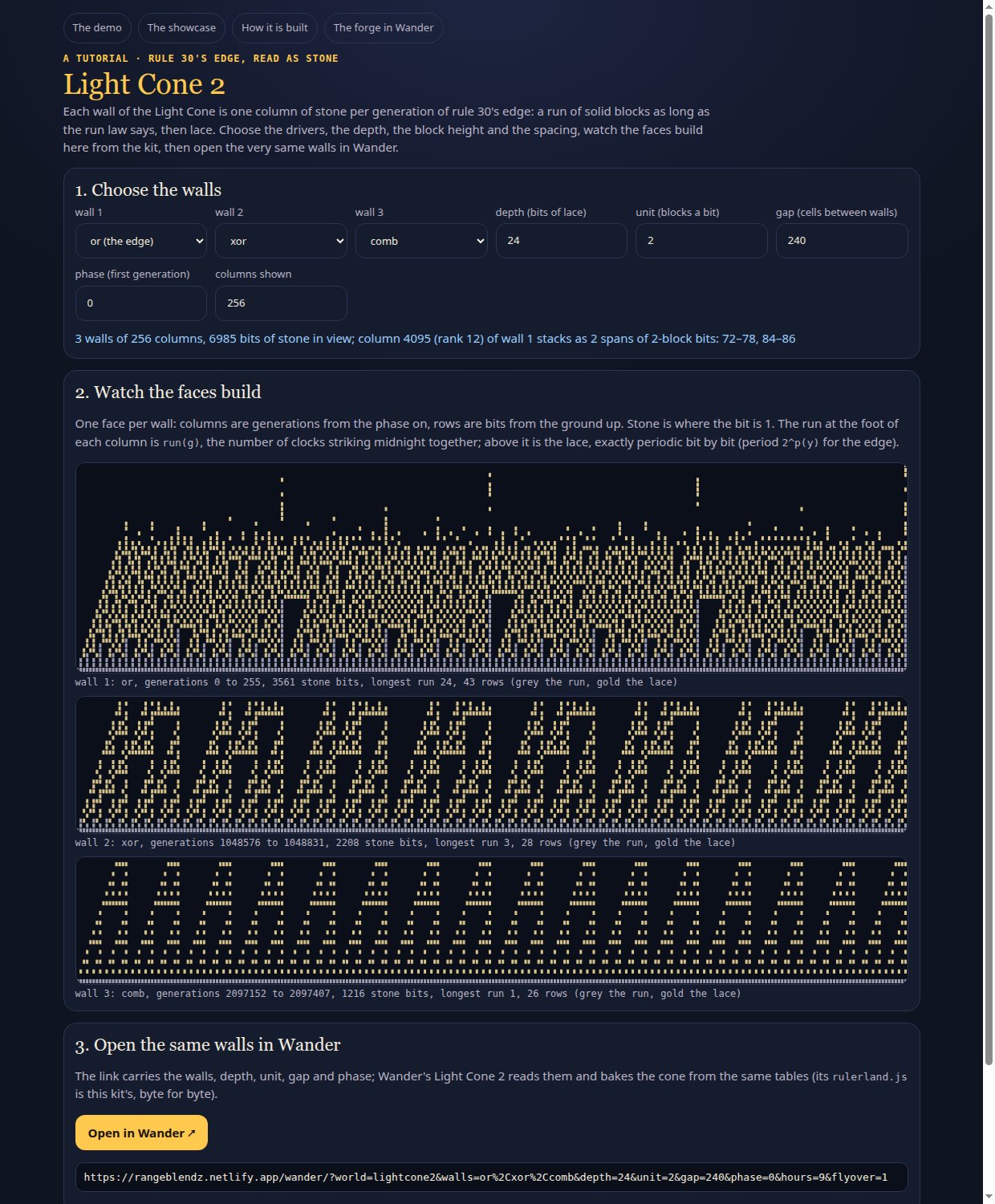This screenshot has height=1204, width=995.
Task: Click the wall 1 or face canvas
Action: [491, 567]
